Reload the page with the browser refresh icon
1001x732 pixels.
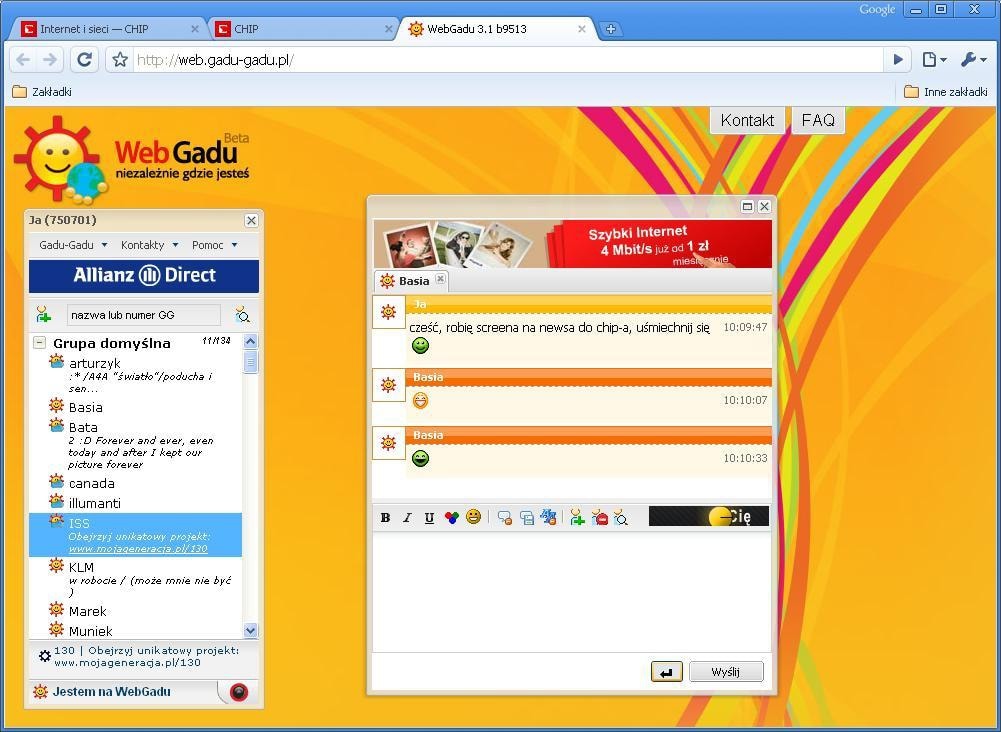point(85,60)
